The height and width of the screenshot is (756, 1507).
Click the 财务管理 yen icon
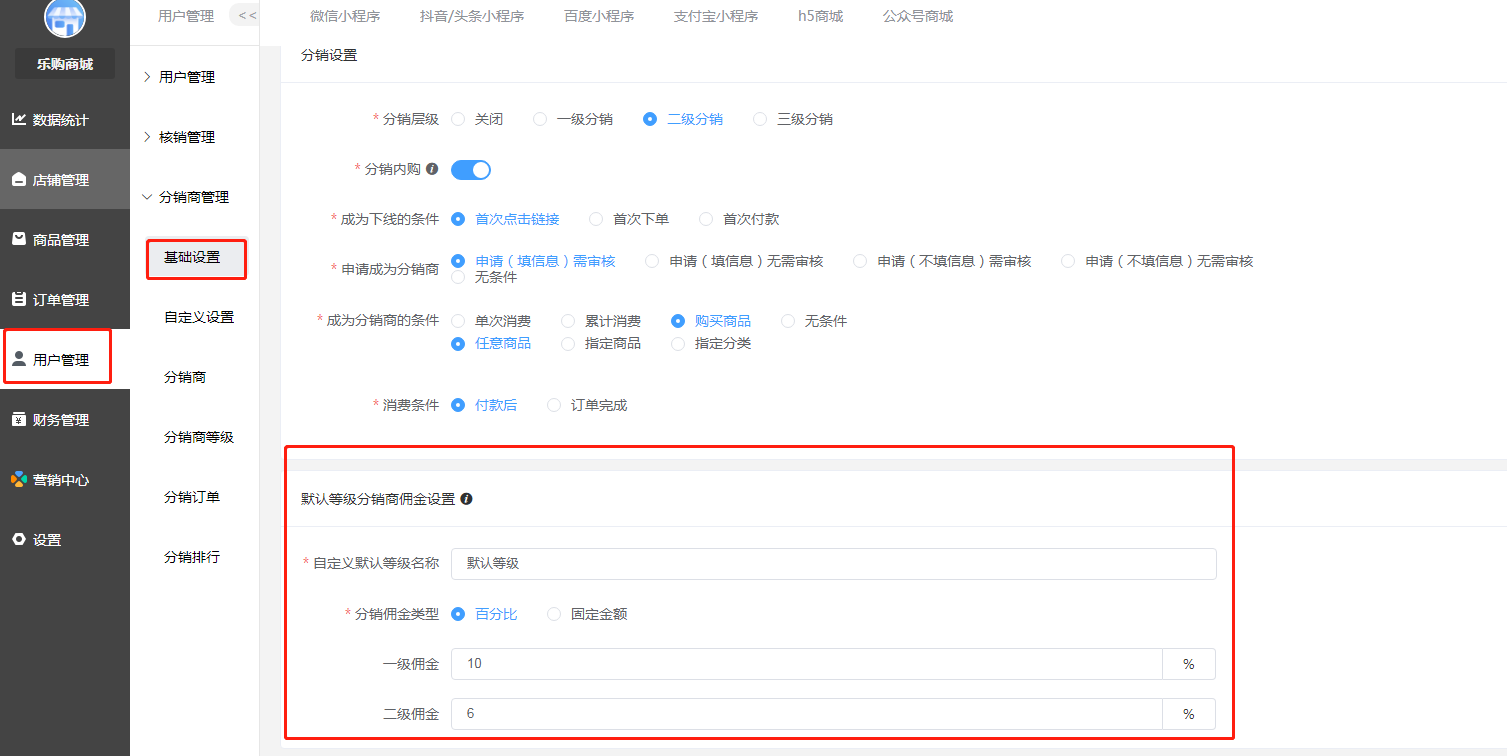[19, 419]
